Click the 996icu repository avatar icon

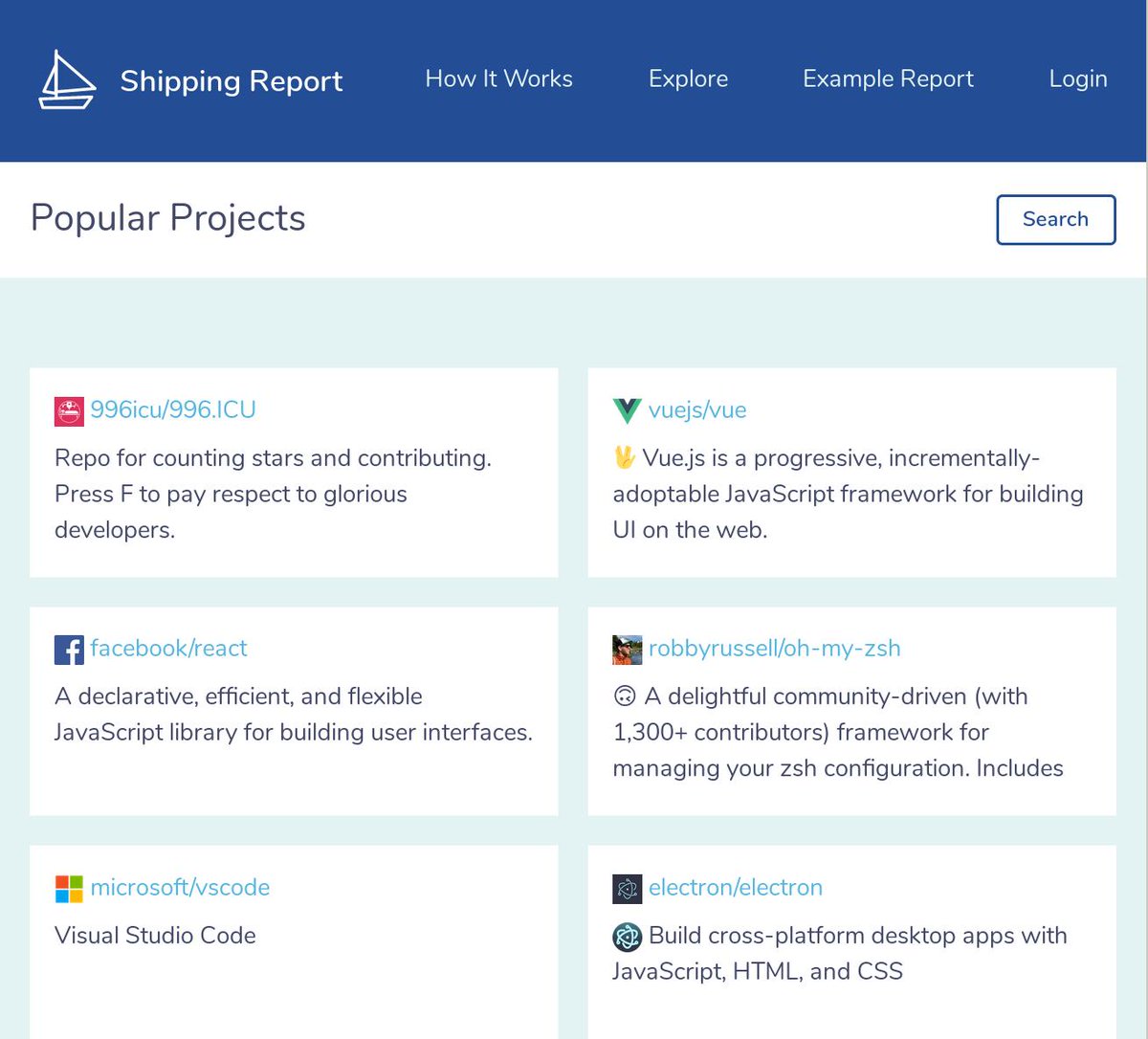pos(69,410)
